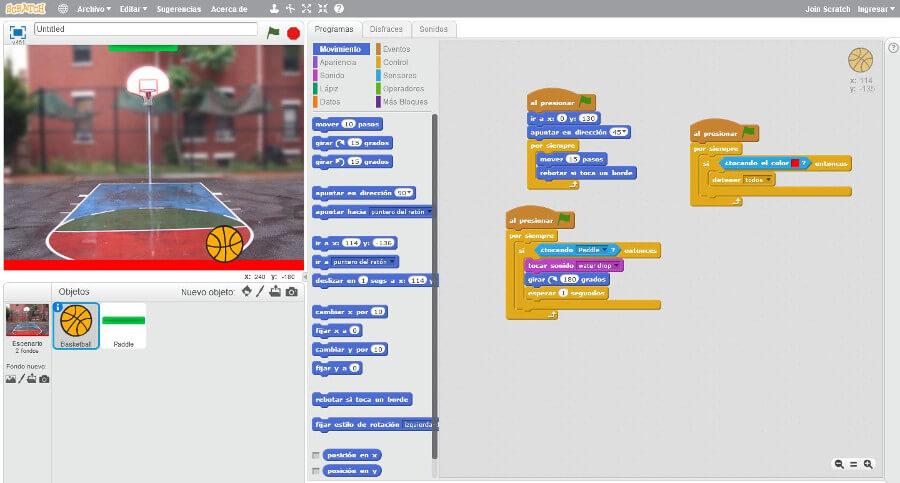Screen dimensions: 900x483
Task: Select the Control block category
Action: coord(395,62)
